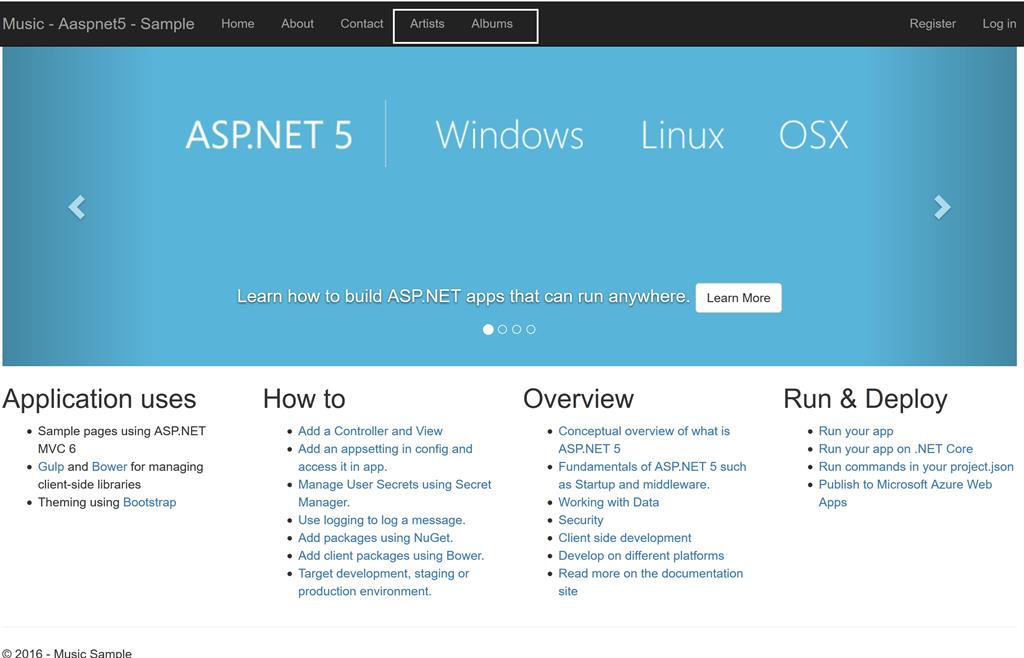This screenshot has width=1024, height=658.
Task: Click the Music - Aaspnet5 - Sample brand
Action: (x=98, y=24)
